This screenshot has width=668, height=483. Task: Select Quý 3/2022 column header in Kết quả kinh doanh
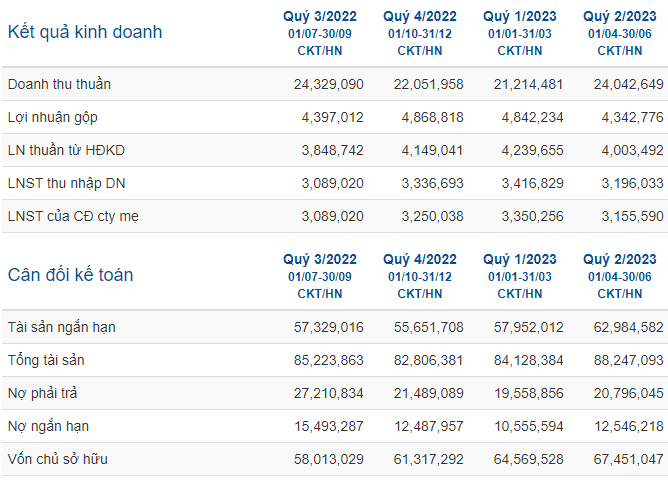pyautogui.click(x=320, y=16)
